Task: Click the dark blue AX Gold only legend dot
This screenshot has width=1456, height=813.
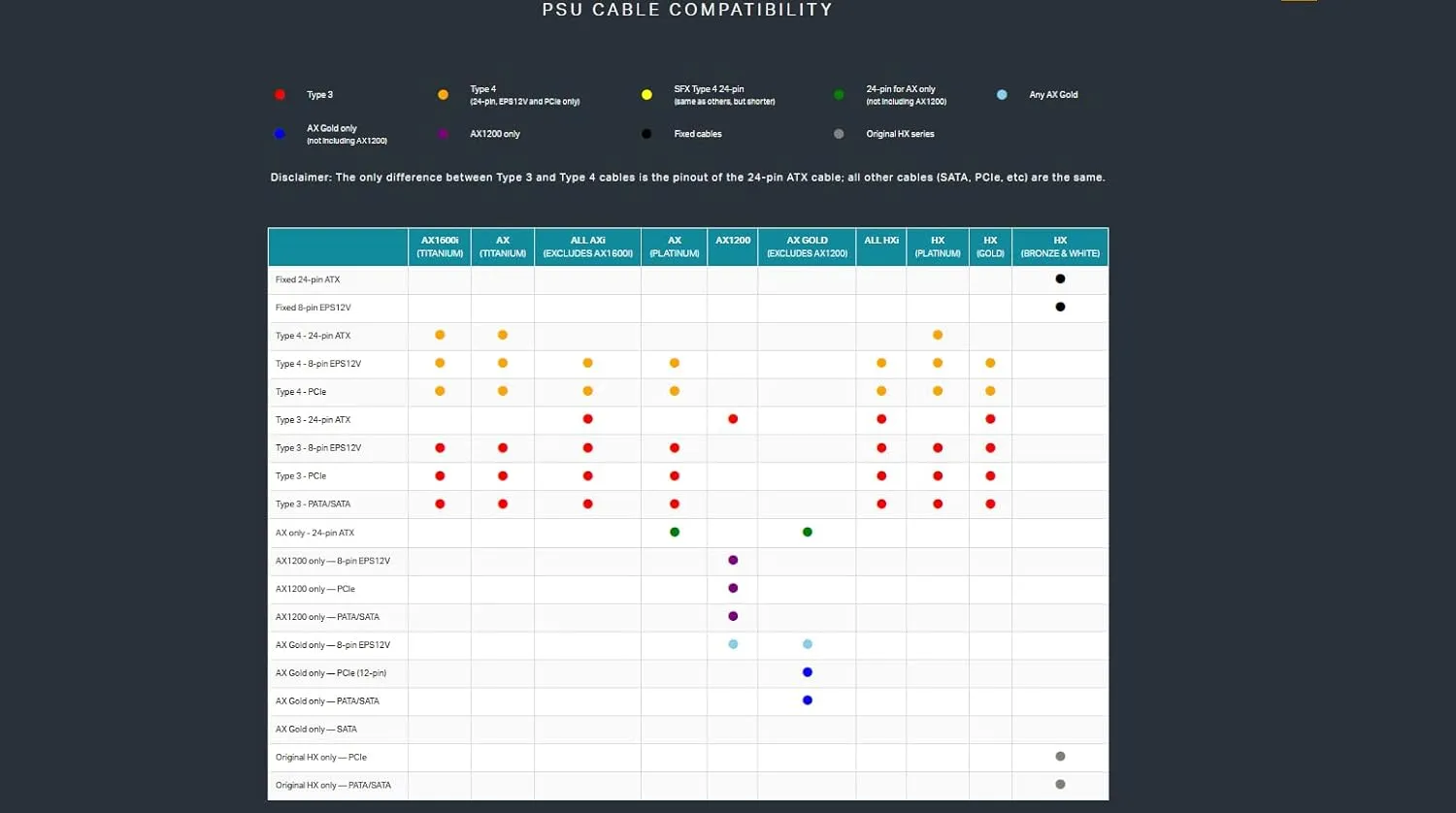Action: pos(280,134)
